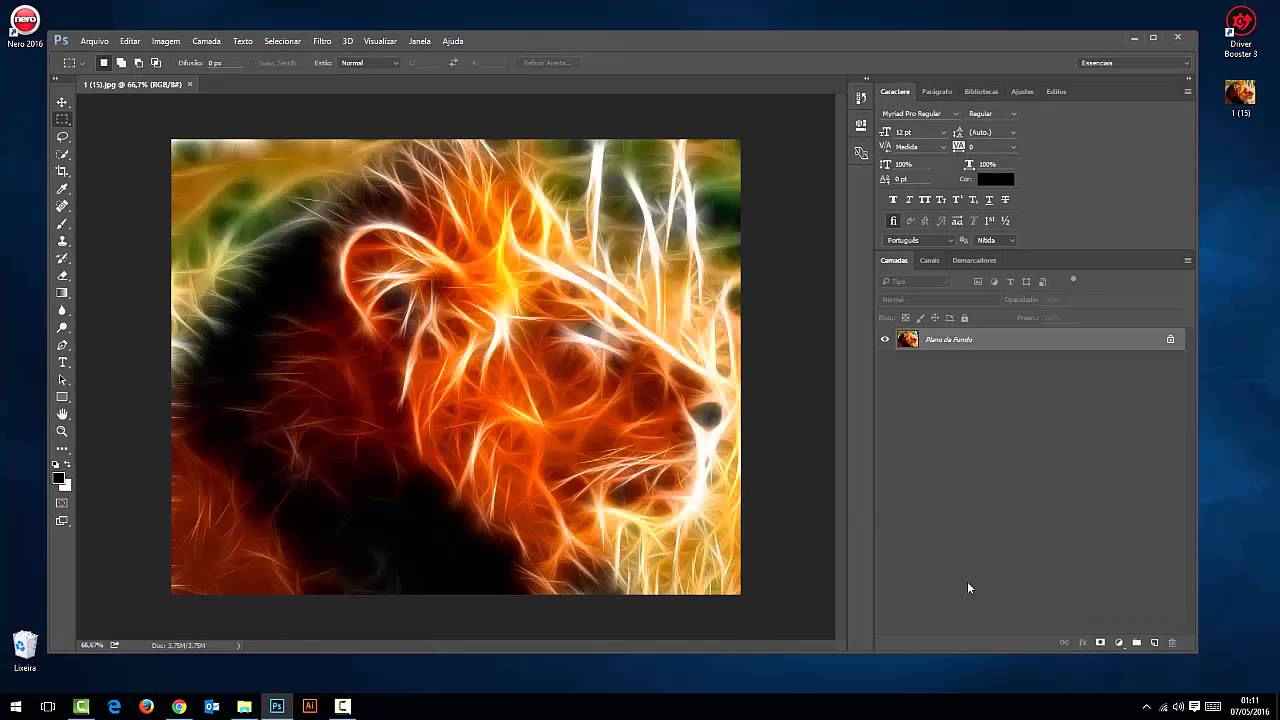Viewport: 1280px width, 720px height.
Task: Select the Lasso tool
Action: point(62,137)
